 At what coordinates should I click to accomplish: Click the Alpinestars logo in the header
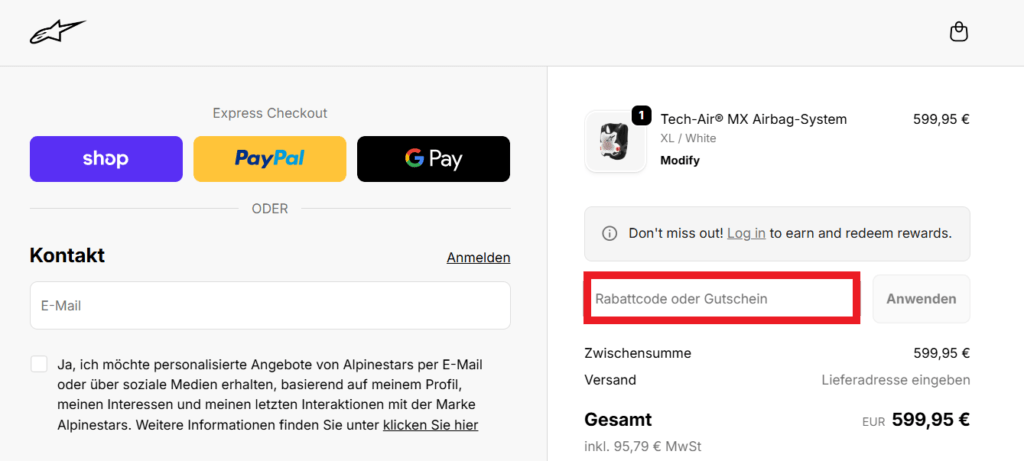(x=57, y=33)
